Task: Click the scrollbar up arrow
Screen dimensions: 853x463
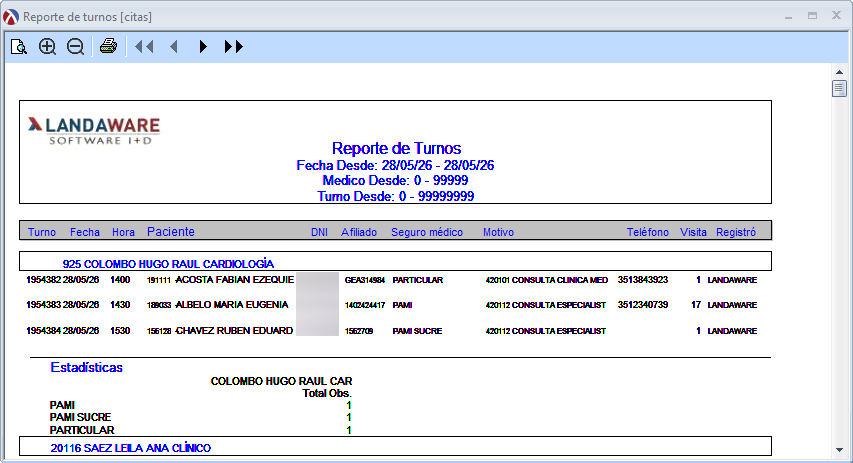Action: 839,72
